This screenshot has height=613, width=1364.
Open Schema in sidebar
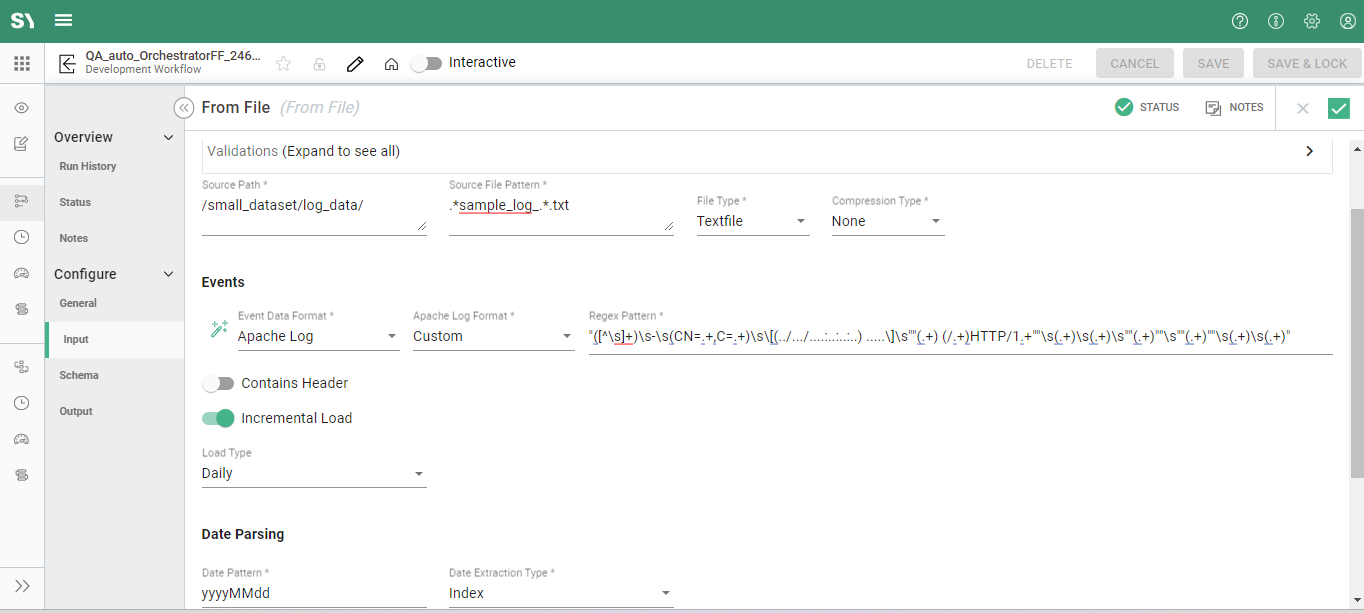79,375
